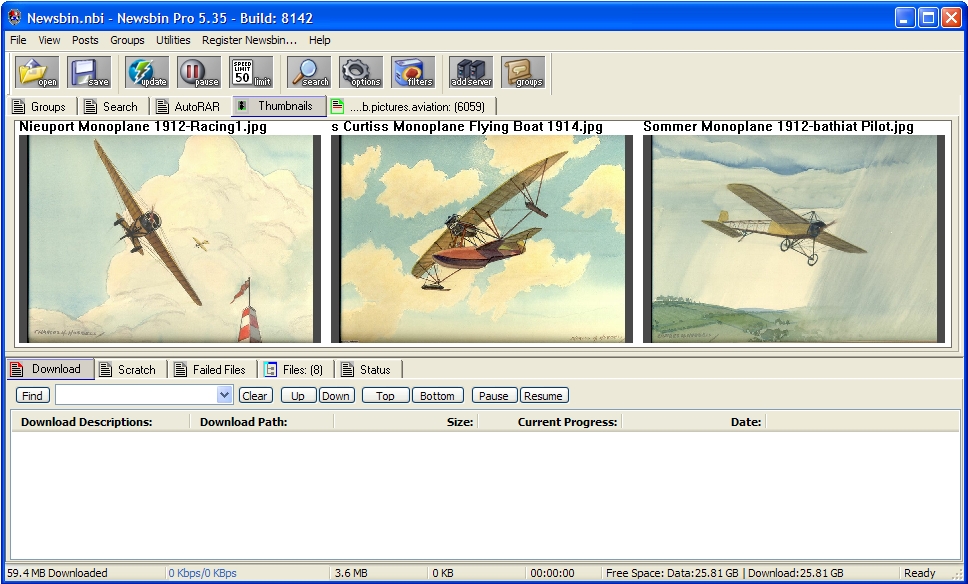The height and width of the screenshot is (584, 968).
Task: Switch to the Status tab
Action: [369, 370]
